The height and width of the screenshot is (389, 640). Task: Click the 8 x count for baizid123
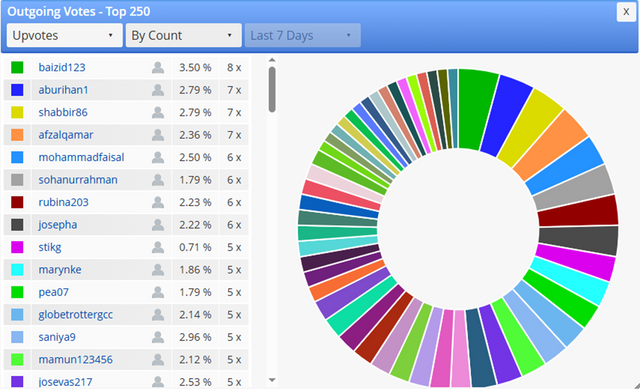click(x=234, y=67)
